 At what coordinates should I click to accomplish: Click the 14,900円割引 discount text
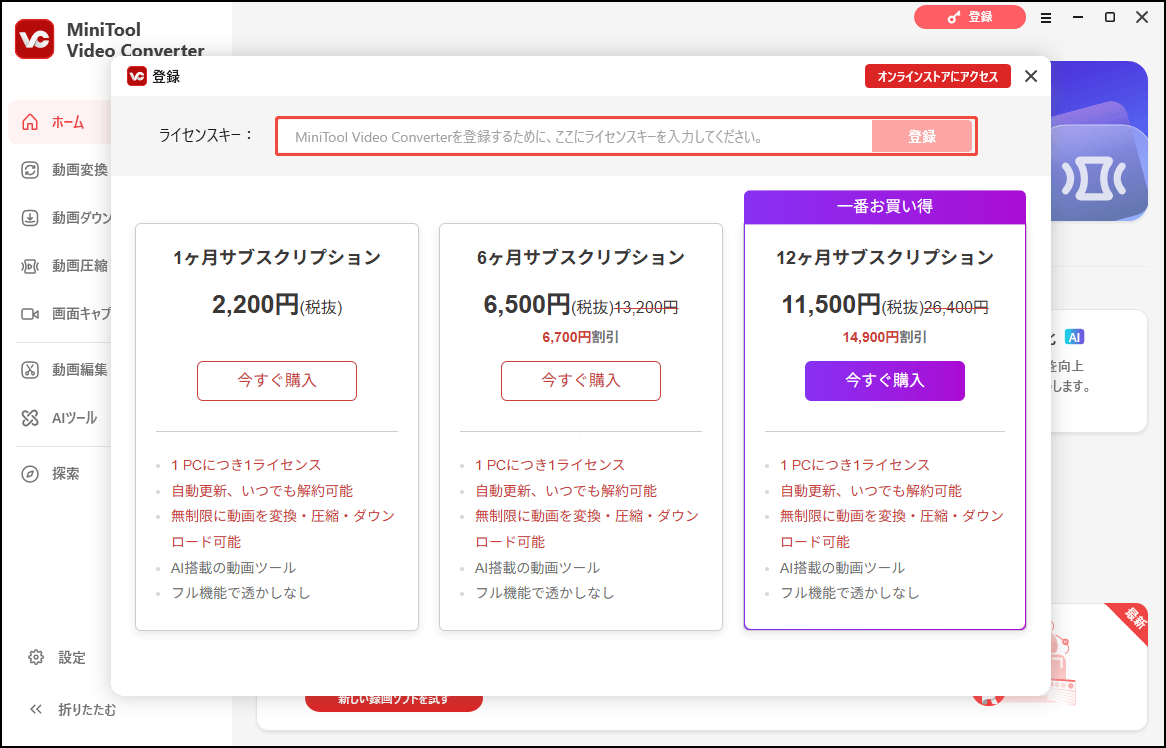pos(885,338)
